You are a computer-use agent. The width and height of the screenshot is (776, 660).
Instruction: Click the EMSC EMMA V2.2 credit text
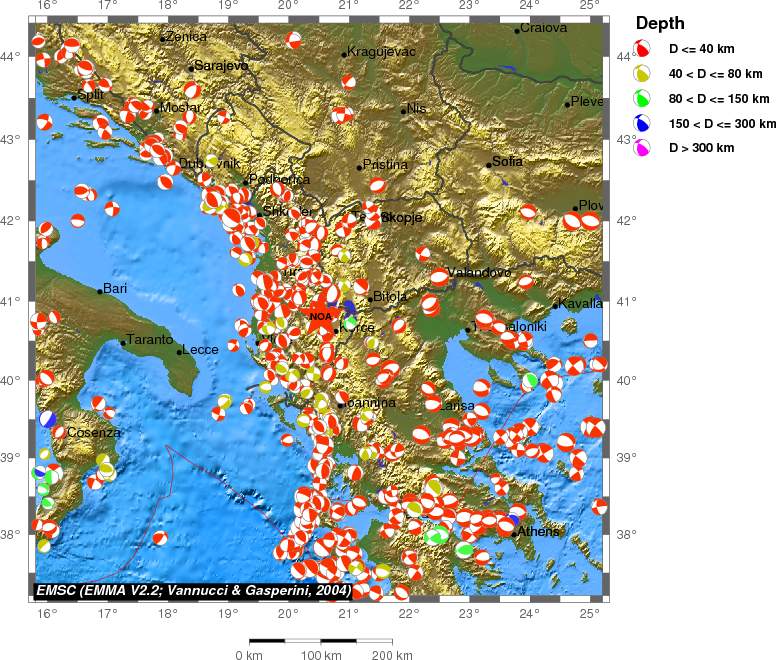coord(193,591)
